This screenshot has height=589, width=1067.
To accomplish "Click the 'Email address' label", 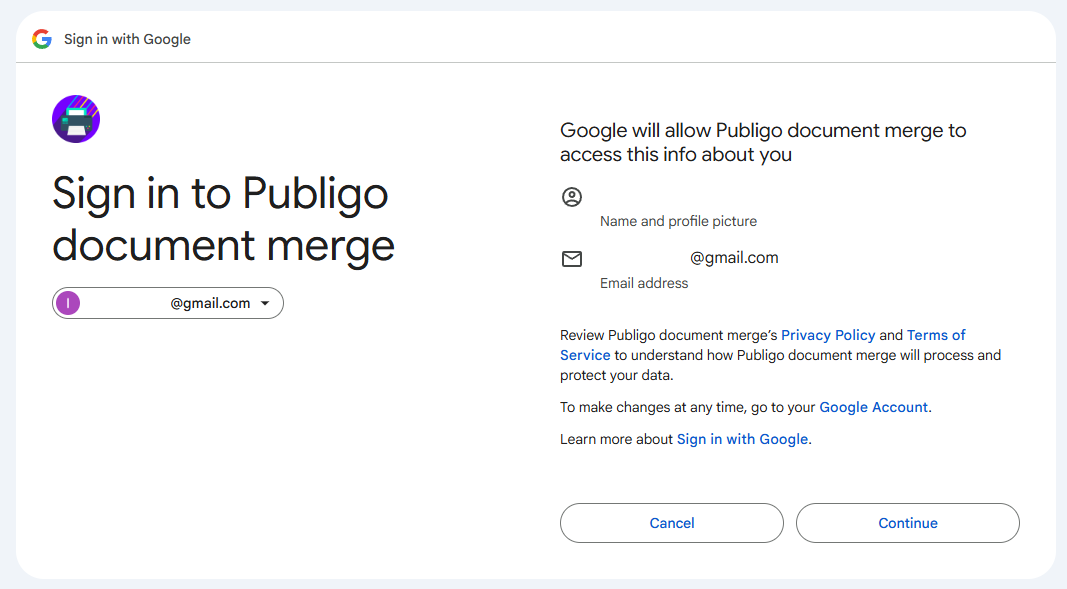I will (x=644, y=283).
